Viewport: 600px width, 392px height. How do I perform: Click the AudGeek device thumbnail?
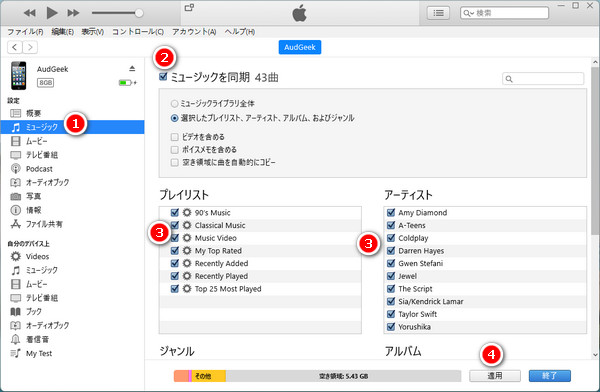18,76
